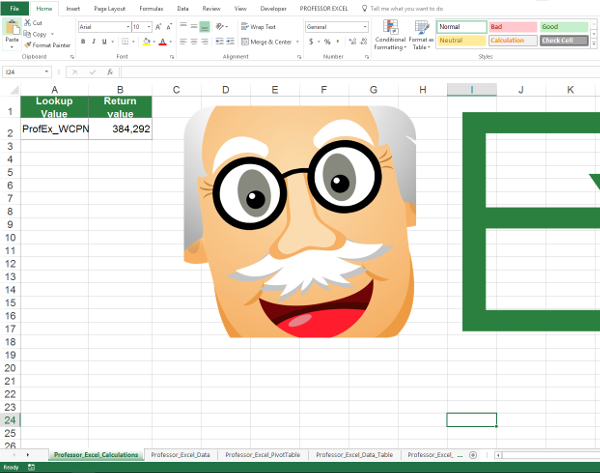Click the Cut scissors icon

click(x=28, y=23)
